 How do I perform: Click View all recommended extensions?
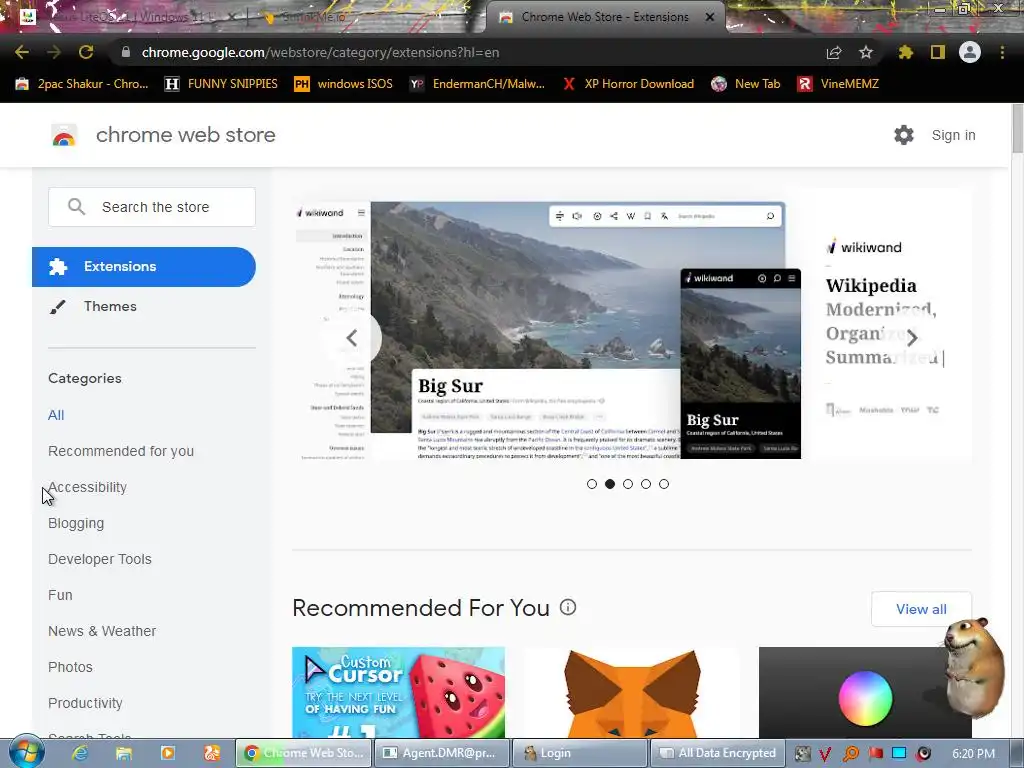921,609
